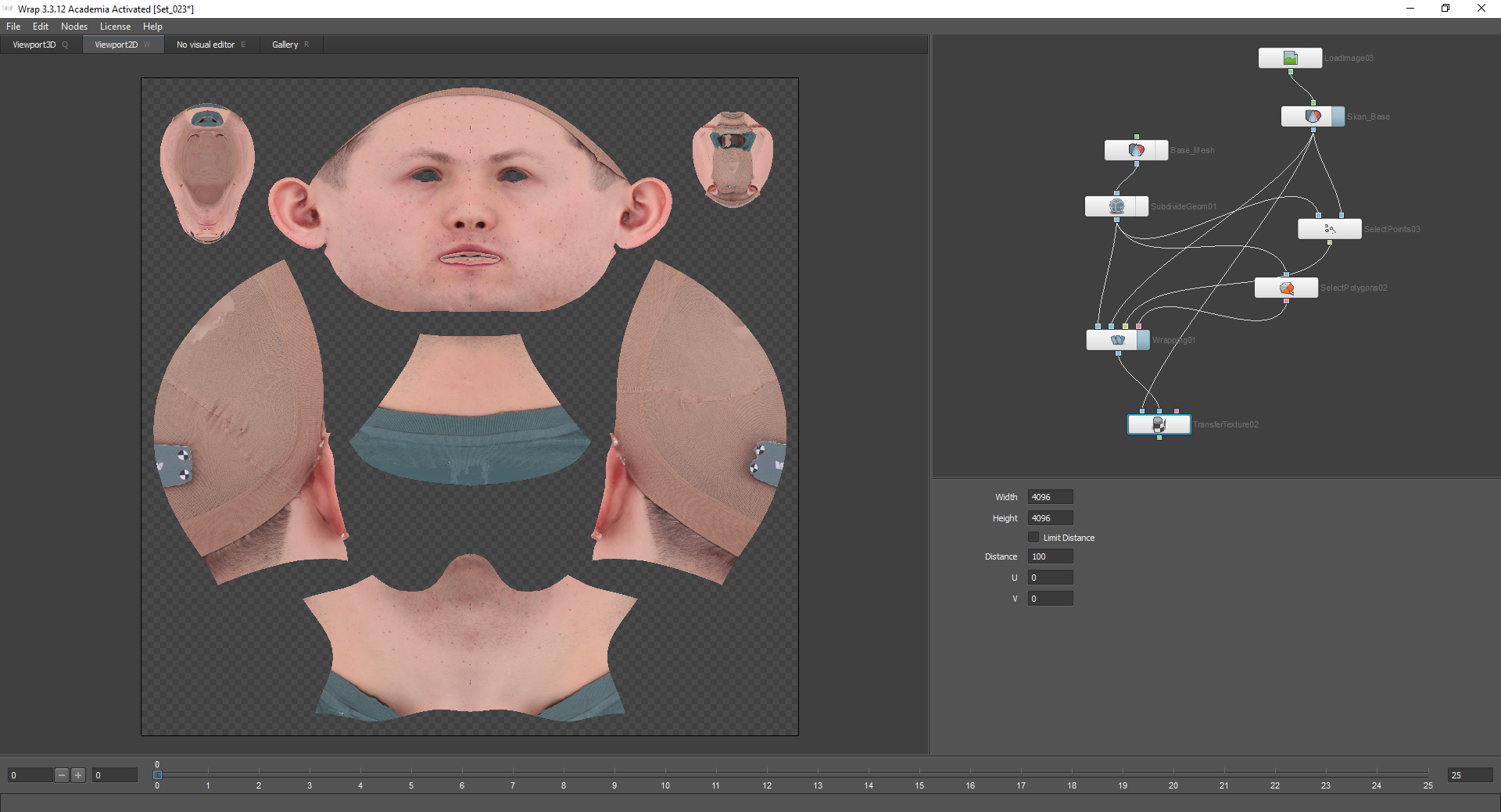
Task: Click the Wrapping01 node visibility toggle
Action: [1143, 340]
